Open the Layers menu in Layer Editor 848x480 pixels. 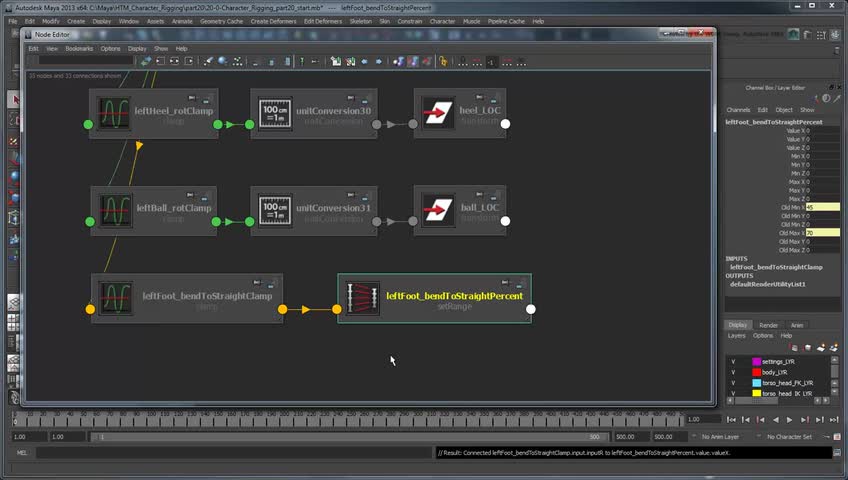[x=736, y=336]
